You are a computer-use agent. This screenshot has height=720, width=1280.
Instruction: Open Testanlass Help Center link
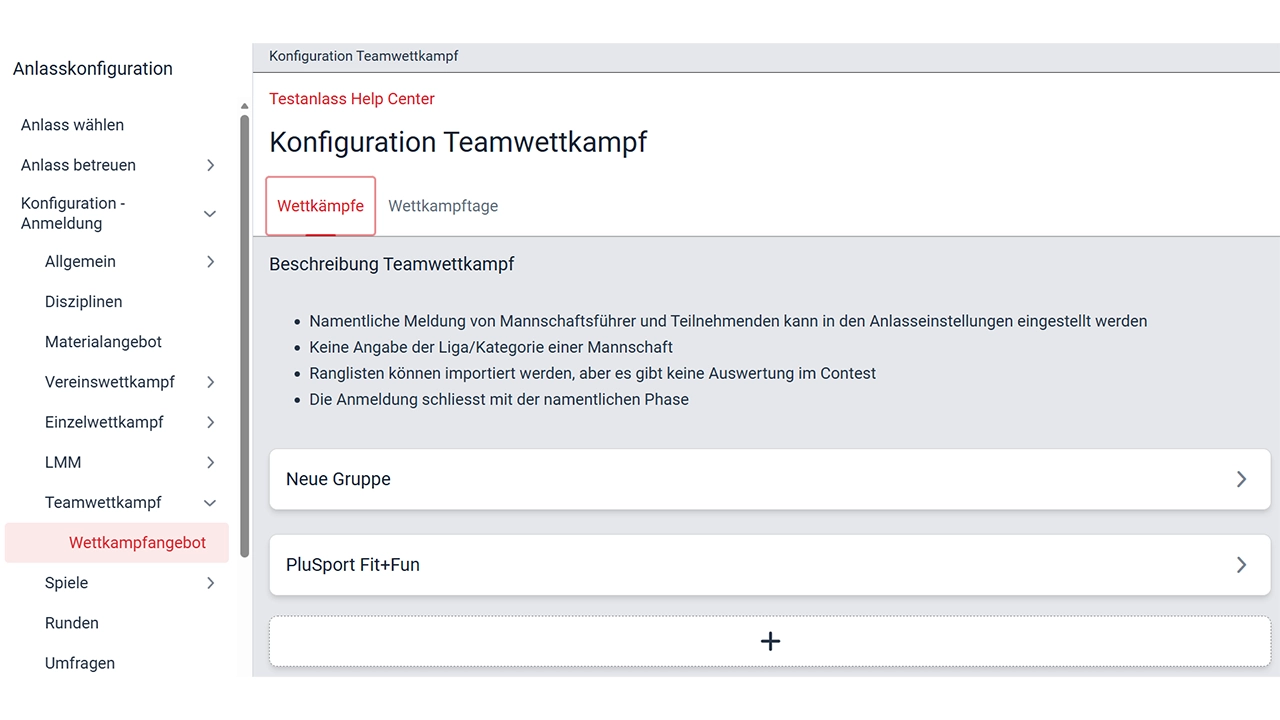point(352,99)
